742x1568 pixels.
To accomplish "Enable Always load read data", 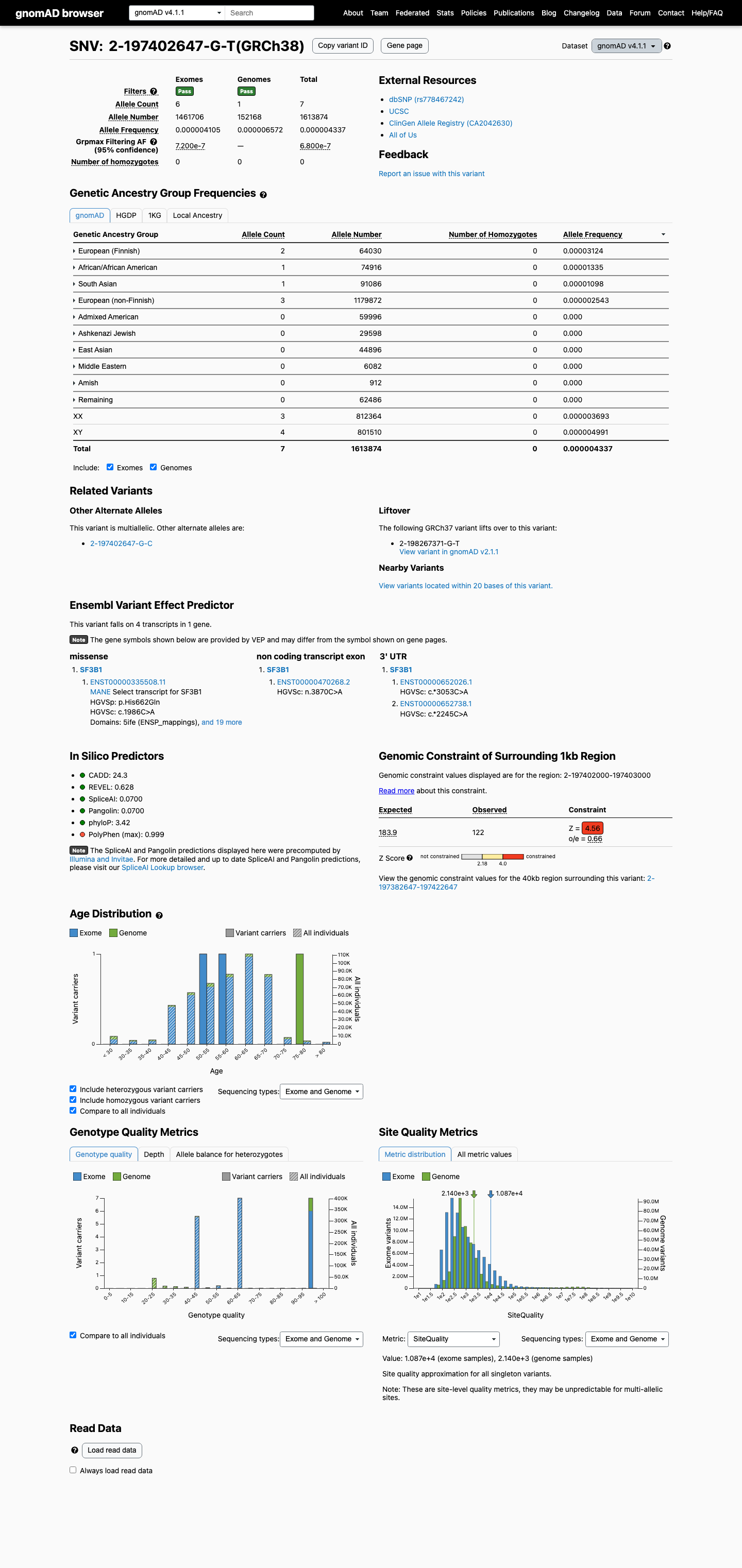I will click(x=73, y=1470).
